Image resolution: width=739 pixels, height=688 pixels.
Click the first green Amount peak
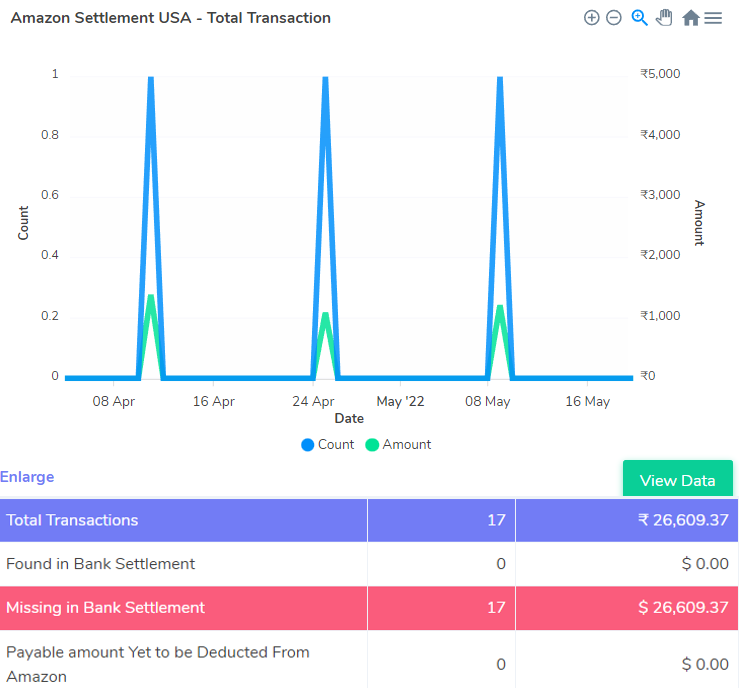point(151,297)
